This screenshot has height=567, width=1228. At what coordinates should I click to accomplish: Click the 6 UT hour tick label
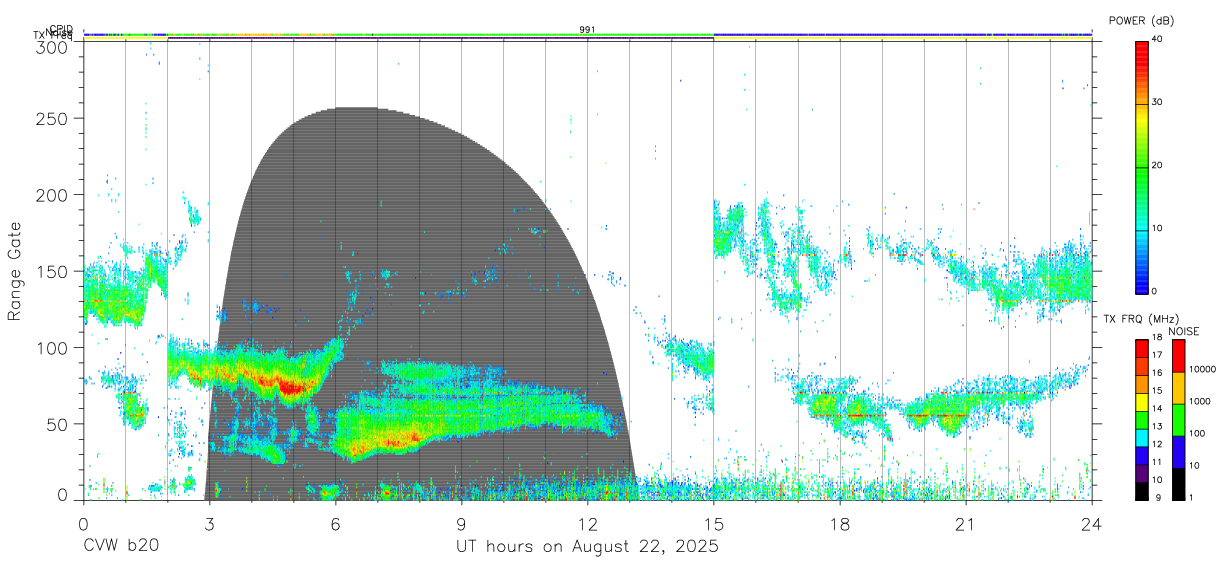[336, 524]
